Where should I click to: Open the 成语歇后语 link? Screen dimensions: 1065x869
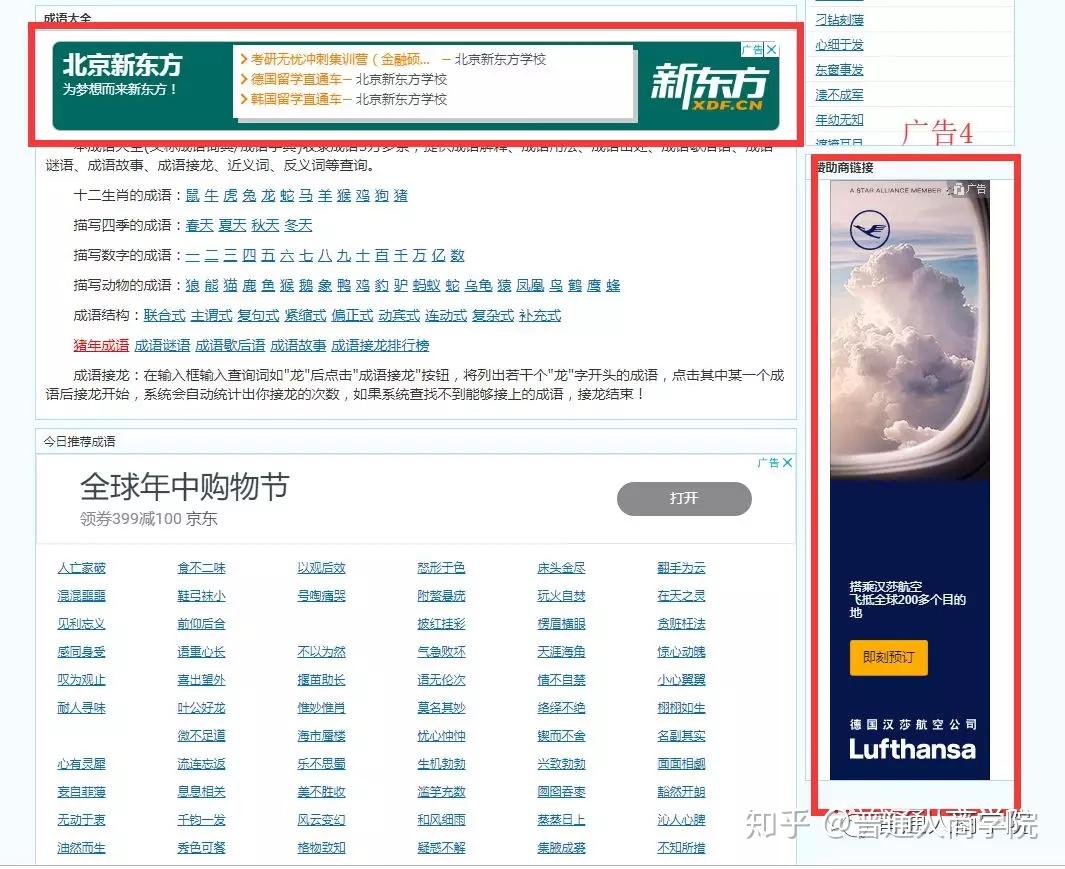tap(230, 345)
